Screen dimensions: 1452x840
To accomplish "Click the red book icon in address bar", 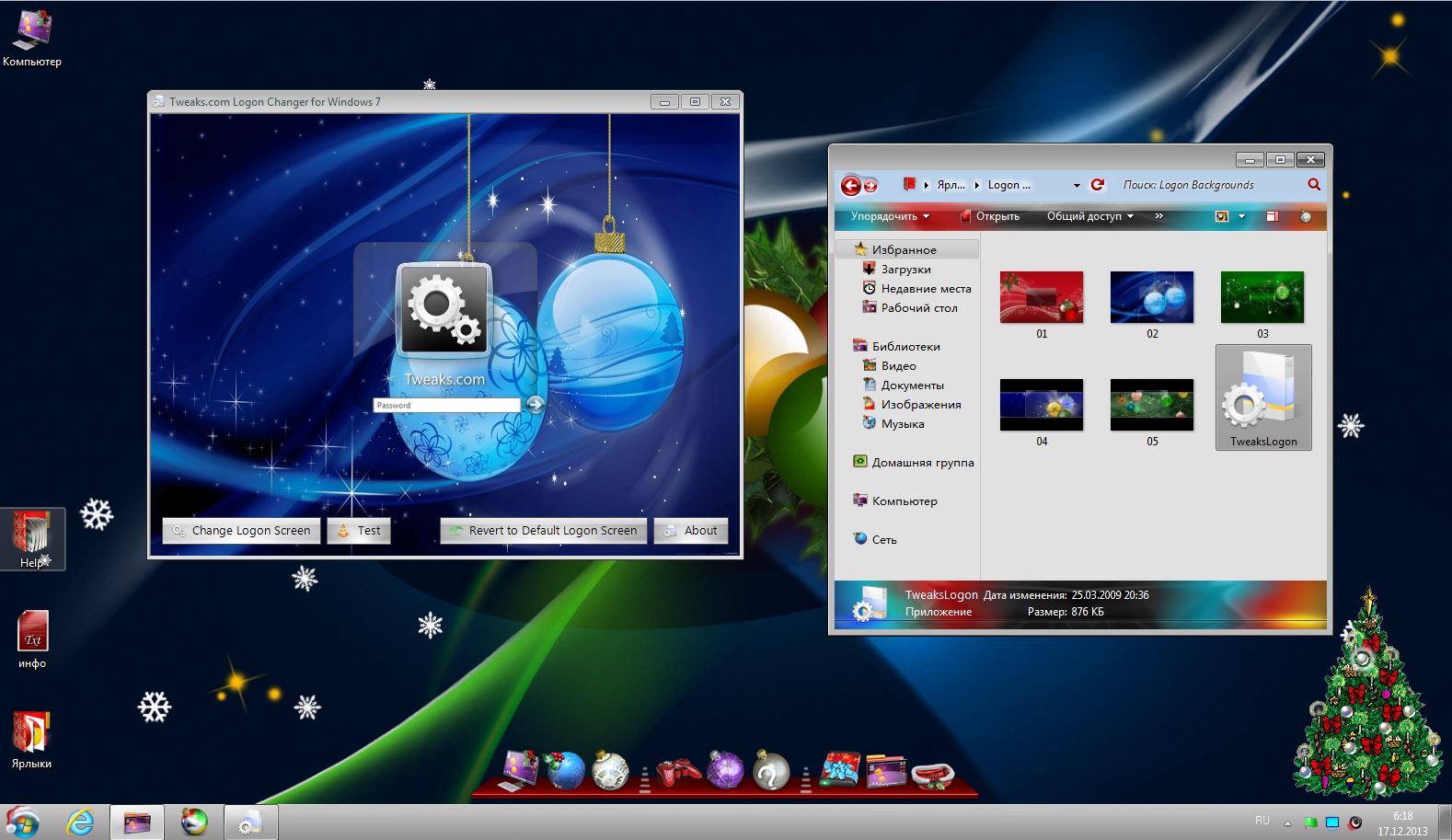I will click(x=909, y=184).
